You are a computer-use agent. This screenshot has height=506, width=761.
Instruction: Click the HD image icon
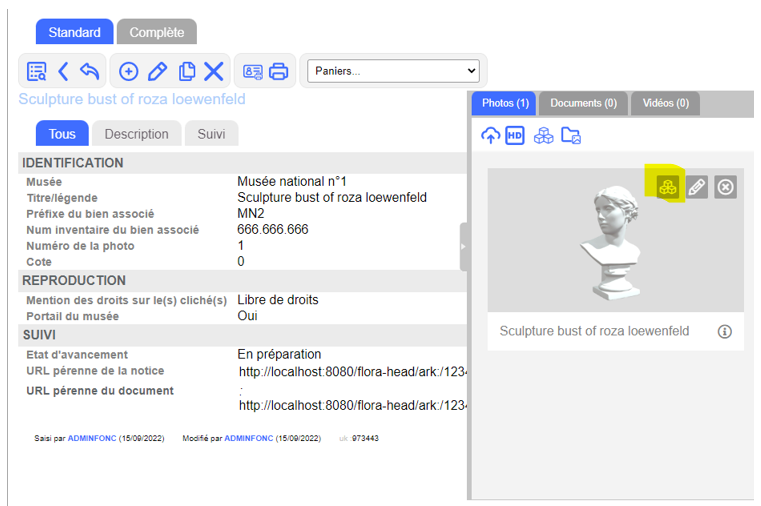(515, 136)
